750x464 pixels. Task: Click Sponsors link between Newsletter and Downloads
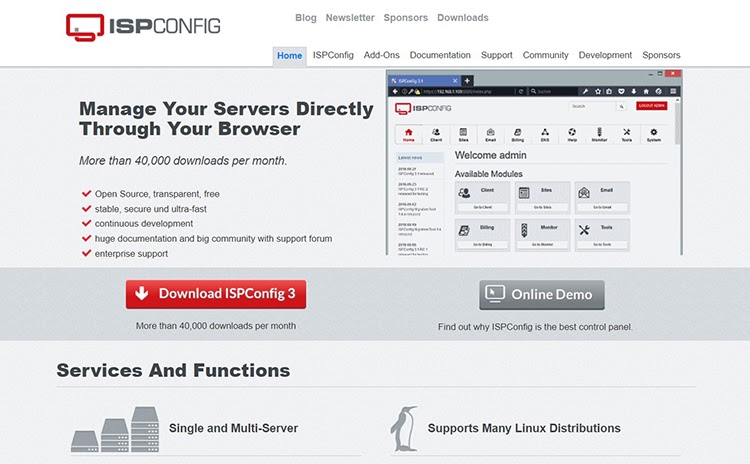pyautogui.click(x=406, y=18)
